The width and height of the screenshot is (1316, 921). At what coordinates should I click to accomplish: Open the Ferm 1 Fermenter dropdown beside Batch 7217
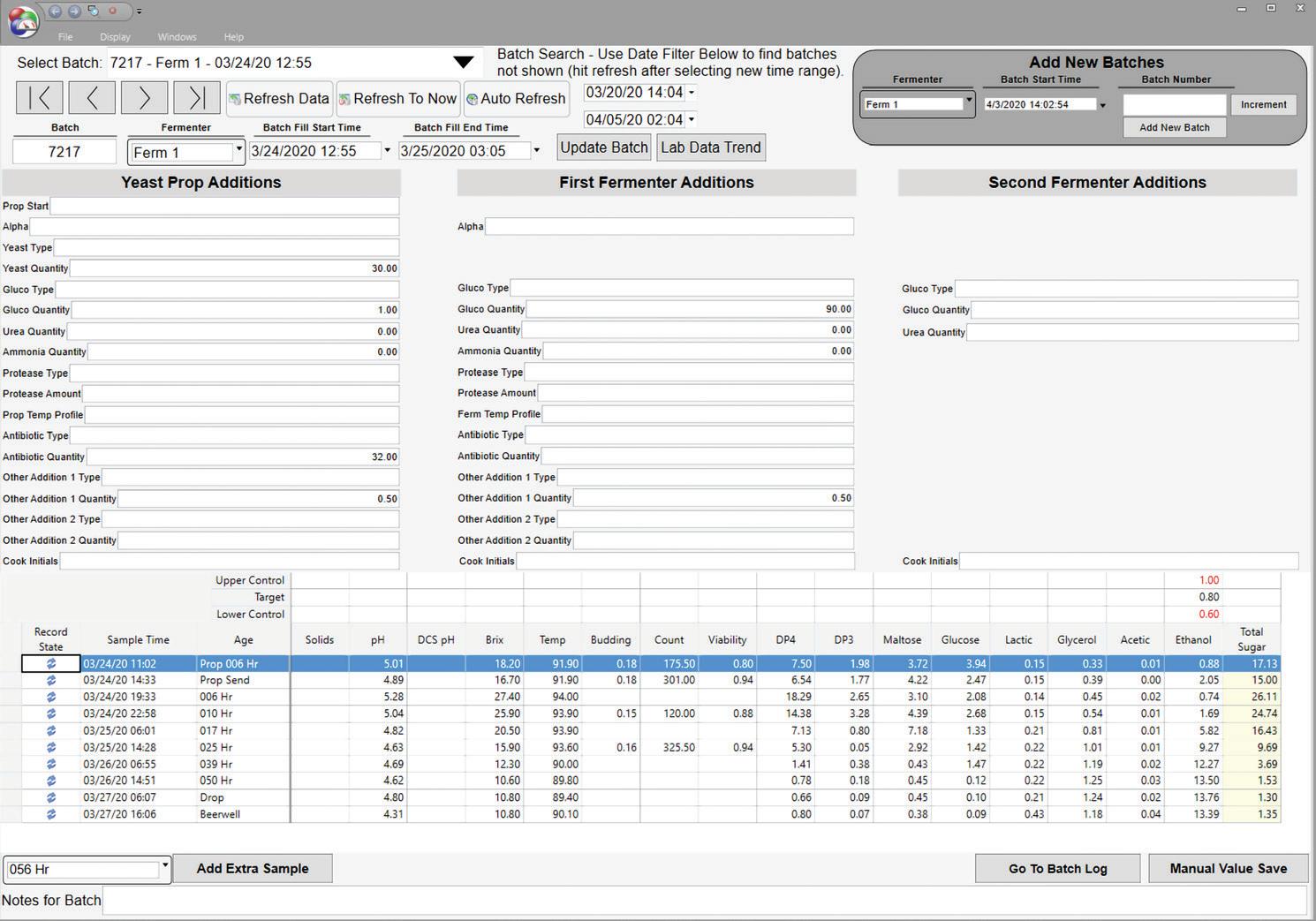pos(238,151)
